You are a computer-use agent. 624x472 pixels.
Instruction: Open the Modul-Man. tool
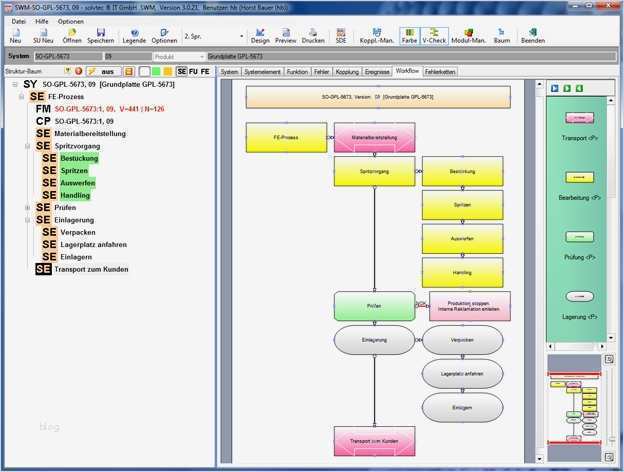(x=468, y=36)
